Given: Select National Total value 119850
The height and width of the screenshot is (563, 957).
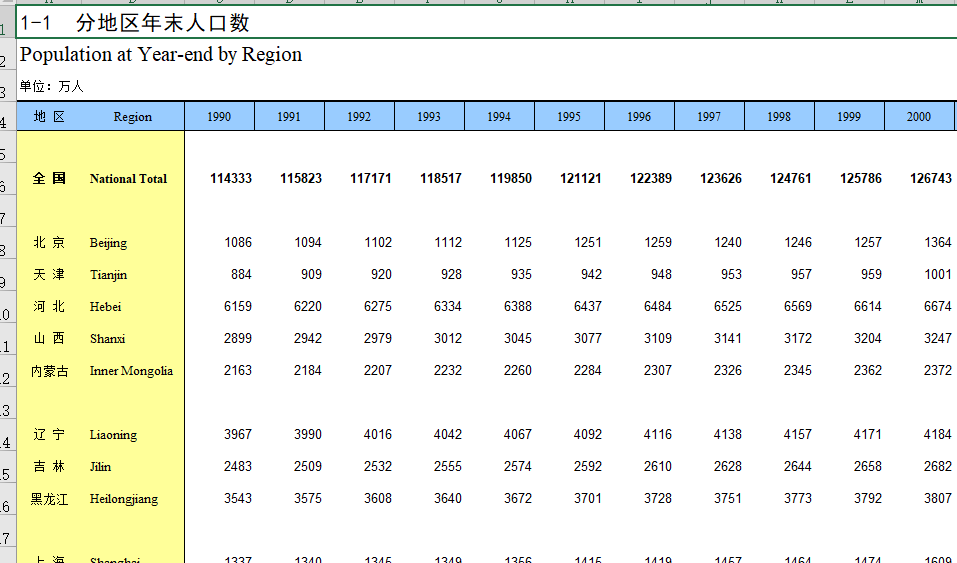Looking at the screenshot, I should pyautogui.click(x=511, y=178).
